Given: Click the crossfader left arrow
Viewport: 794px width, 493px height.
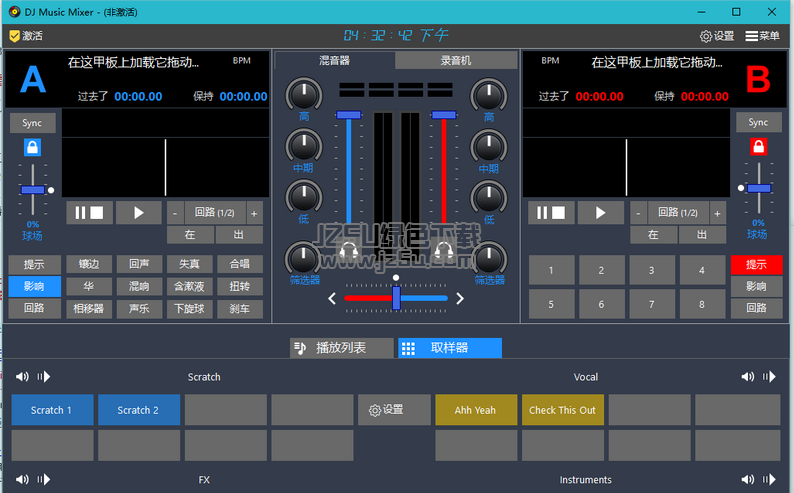Looking at the screenshot, I should pyautogui.click(x=334, y=298).
